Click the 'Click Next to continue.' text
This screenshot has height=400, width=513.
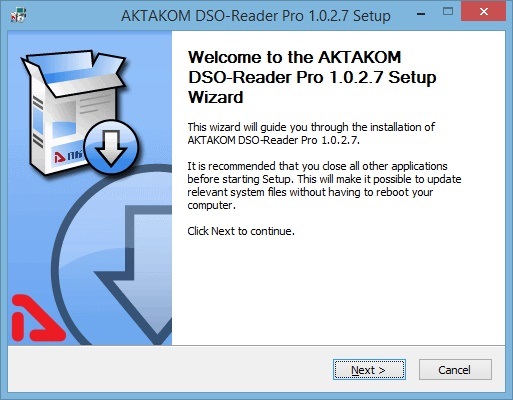pos(241,231)
